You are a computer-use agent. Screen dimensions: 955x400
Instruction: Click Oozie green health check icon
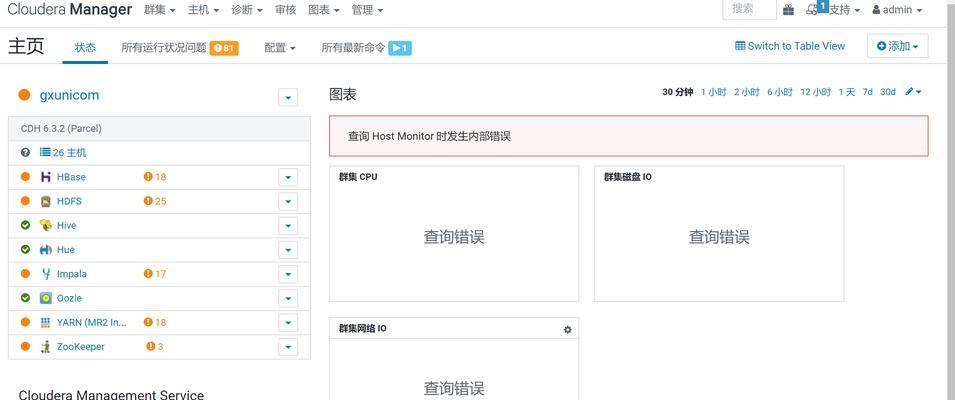click(x=25, y=298)
